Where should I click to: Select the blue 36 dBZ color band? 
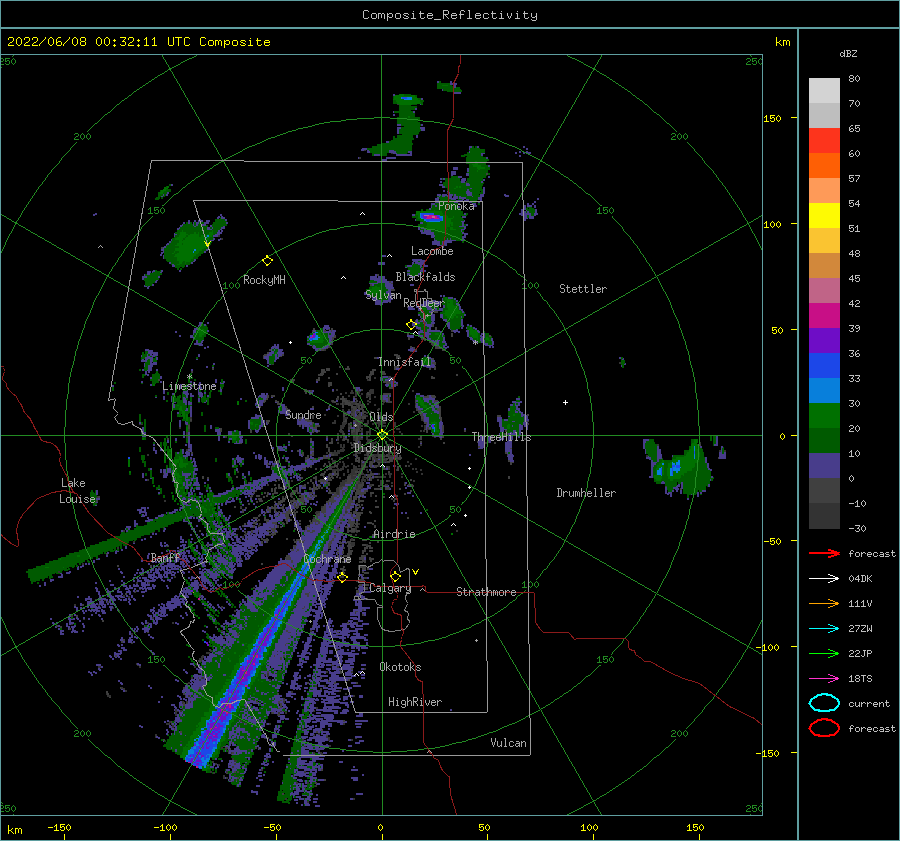tap(824, 365)
